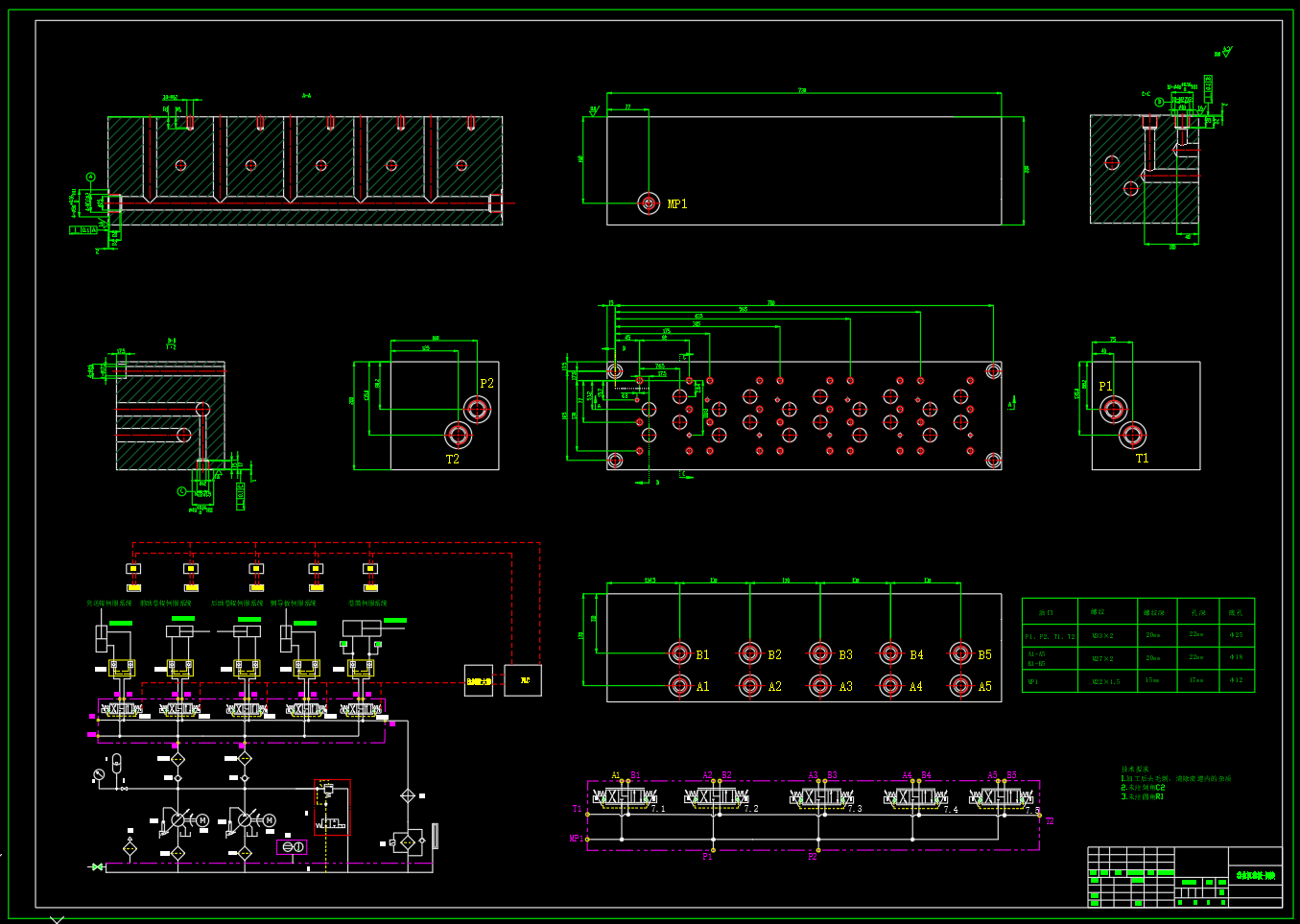
Task: Click port circle A1 on the port-face view
Action: pyautogui.click(x=679, y=686)
